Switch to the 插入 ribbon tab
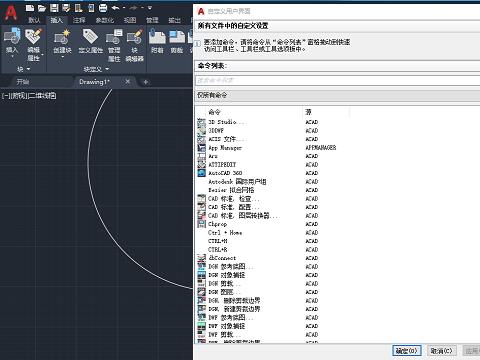480x360 pixels. (x=56, y=20)
